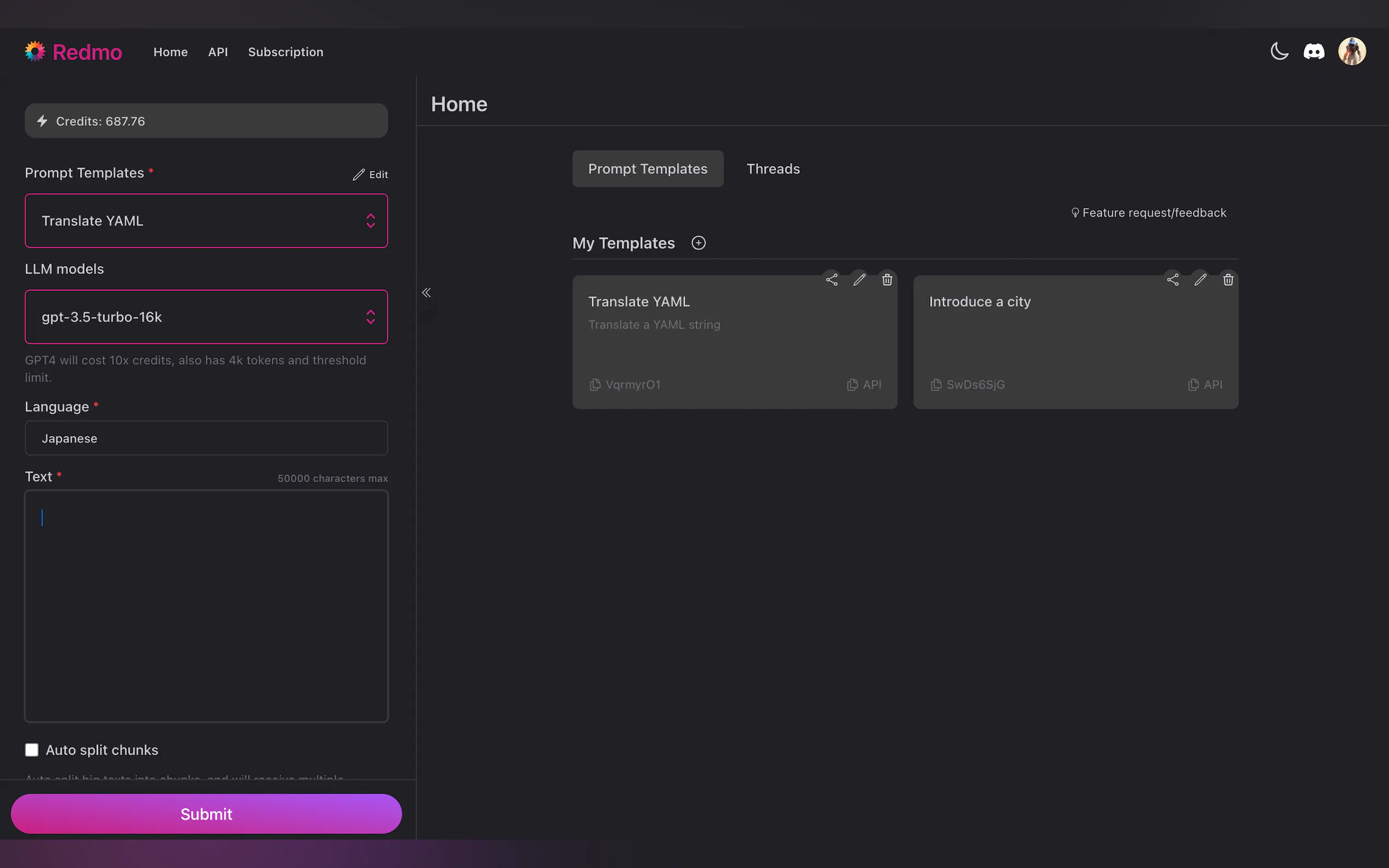Open the Prompt Templates dropdown

(206, 220)
